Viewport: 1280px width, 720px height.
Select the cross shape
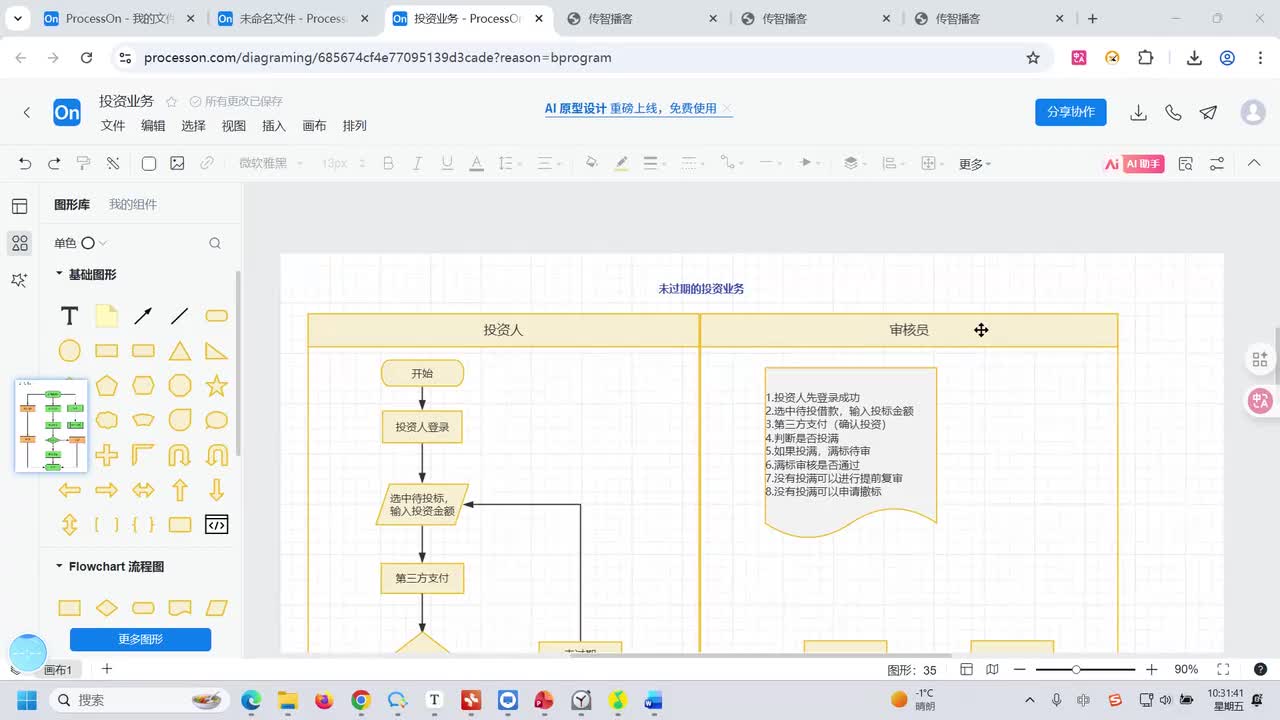pos(106,455)
